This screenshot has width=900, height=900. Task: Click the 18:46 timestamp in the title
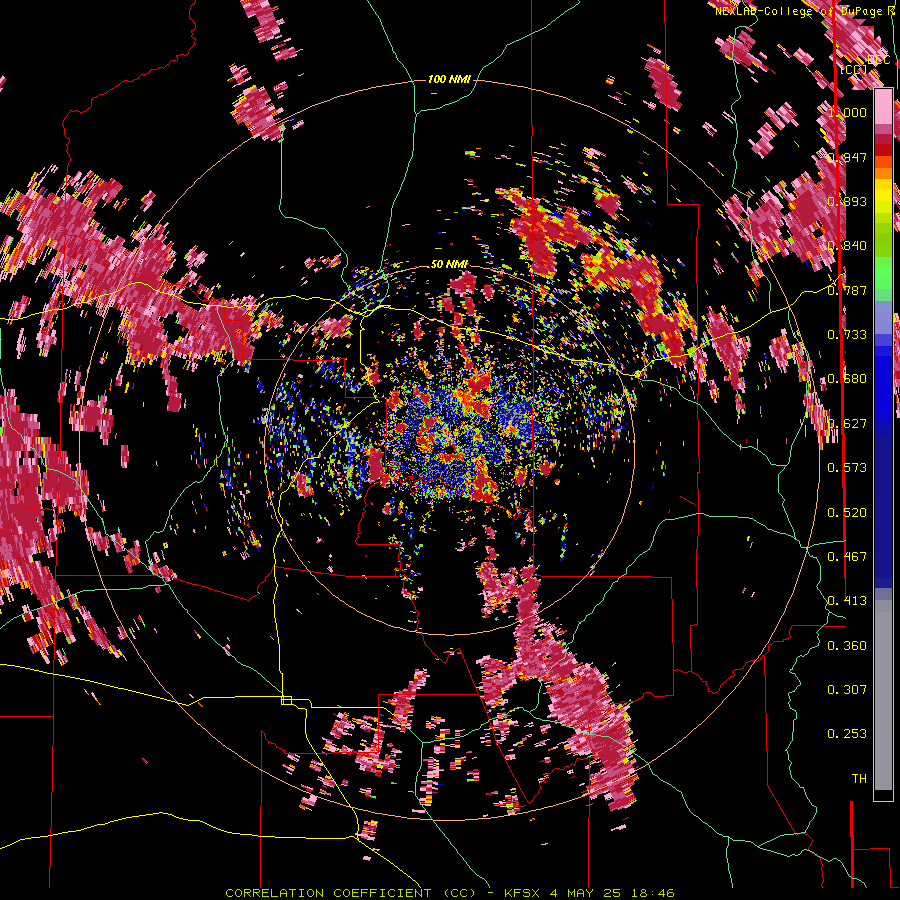[x=651, y=893]
